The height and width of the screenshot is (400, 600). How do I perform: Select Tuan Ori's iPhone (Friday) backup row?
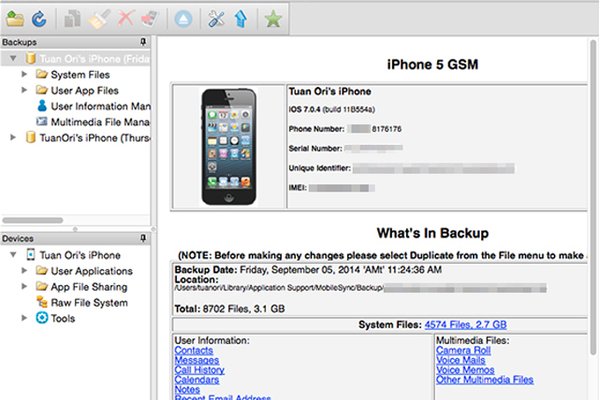(75, 59)
